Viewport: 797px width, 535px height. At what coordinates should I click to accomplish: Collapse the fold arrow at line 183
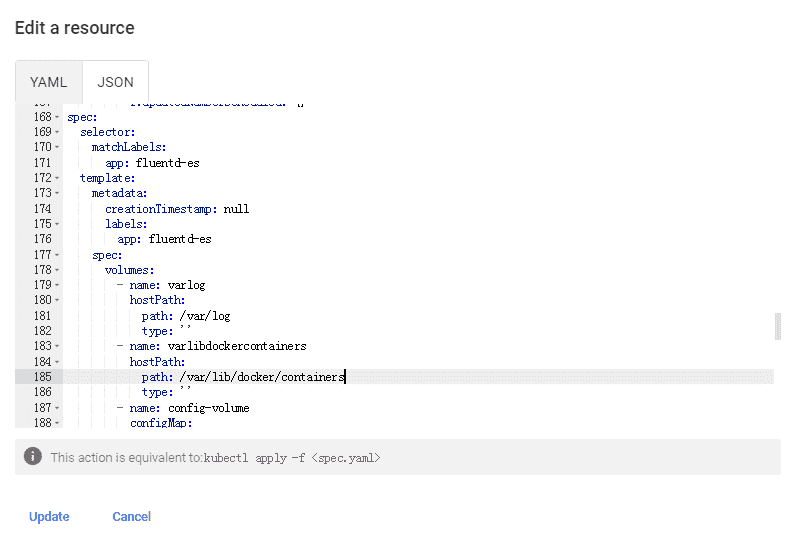coord(57,346)
